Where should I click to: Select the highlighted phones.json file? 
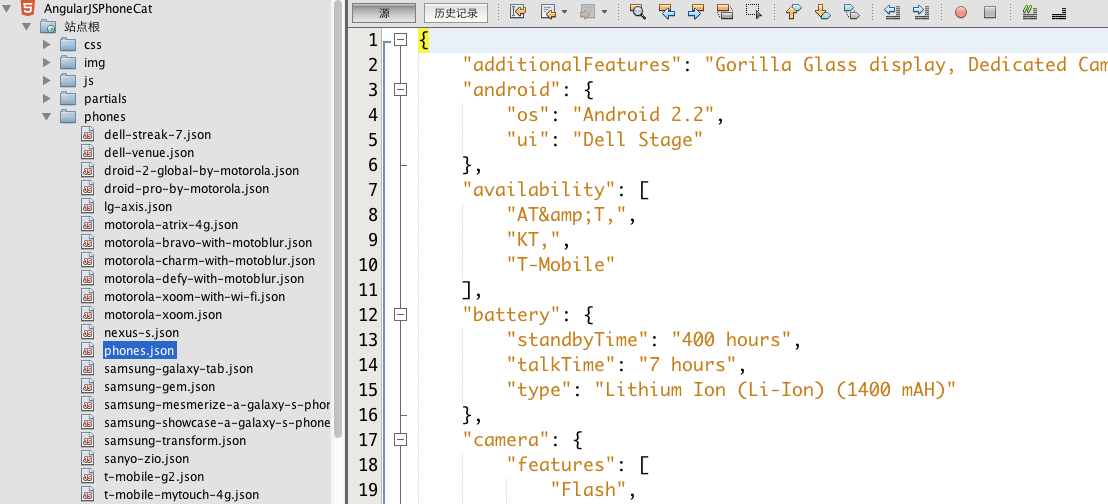[139, 351]
